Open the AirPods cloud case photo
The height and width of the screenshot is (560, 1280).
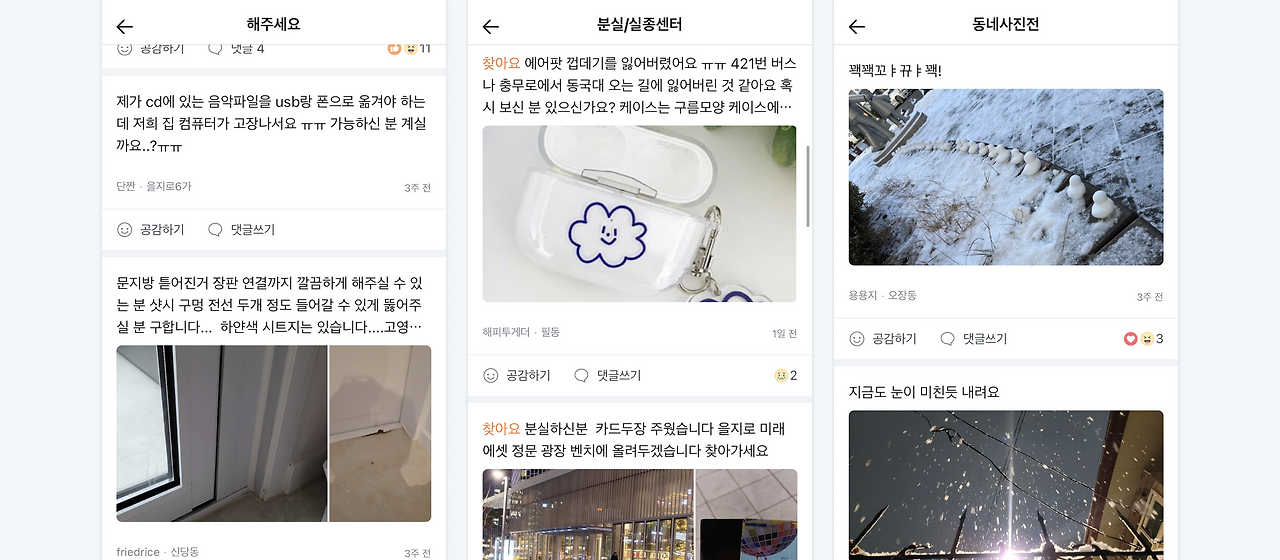(x=639, y=213)
